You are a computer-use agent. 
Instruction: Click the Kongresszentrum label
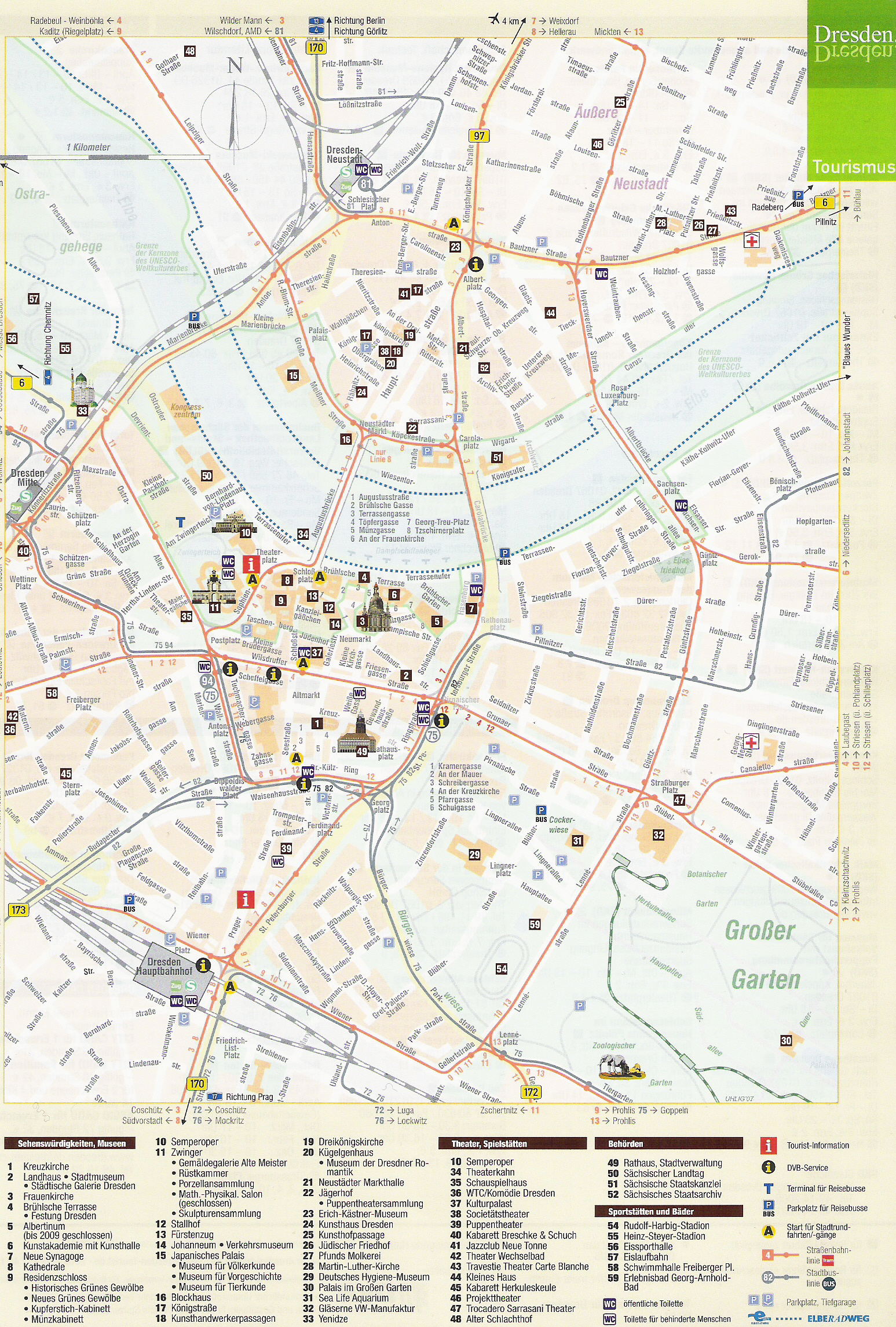pyautogui.click(x=186, y=411)
